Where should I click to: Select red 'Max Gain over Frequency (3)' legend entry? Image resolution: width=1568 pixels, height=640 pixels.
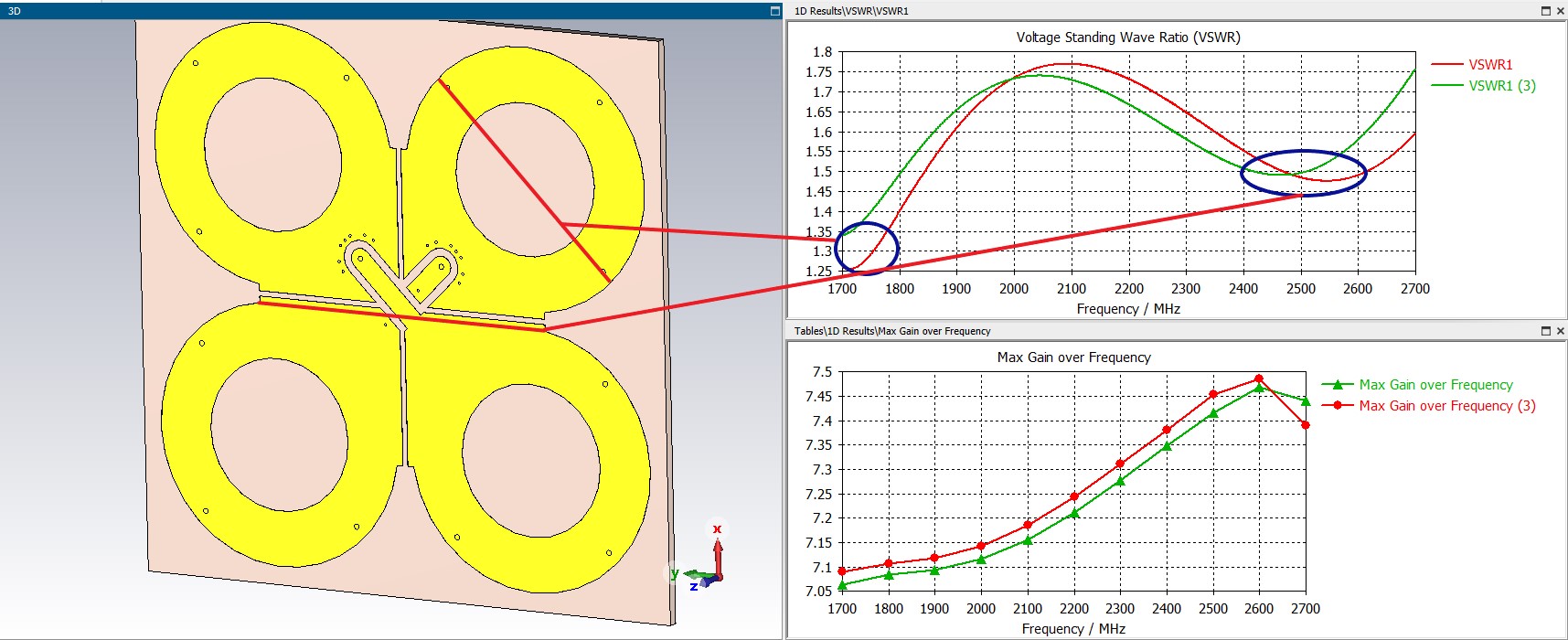(x=1429, y=406)
